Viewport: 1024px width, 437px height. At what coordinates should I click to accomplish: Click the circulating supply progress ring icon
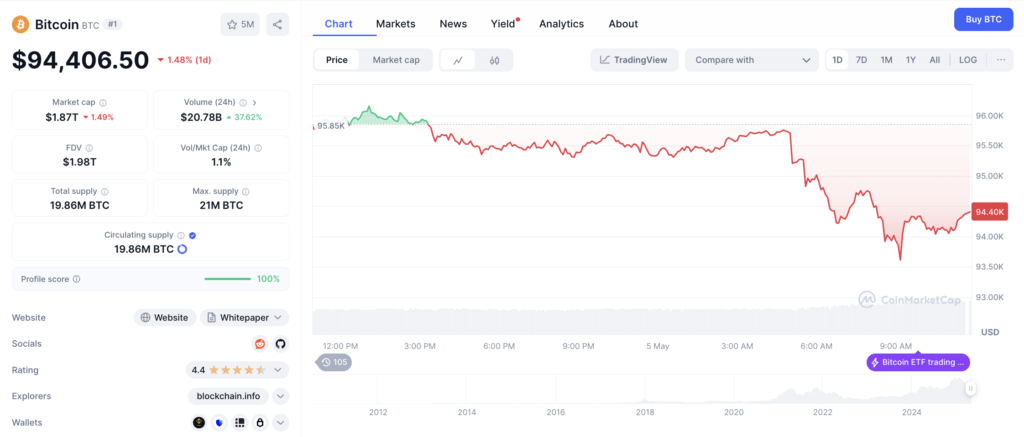[182, 249]
